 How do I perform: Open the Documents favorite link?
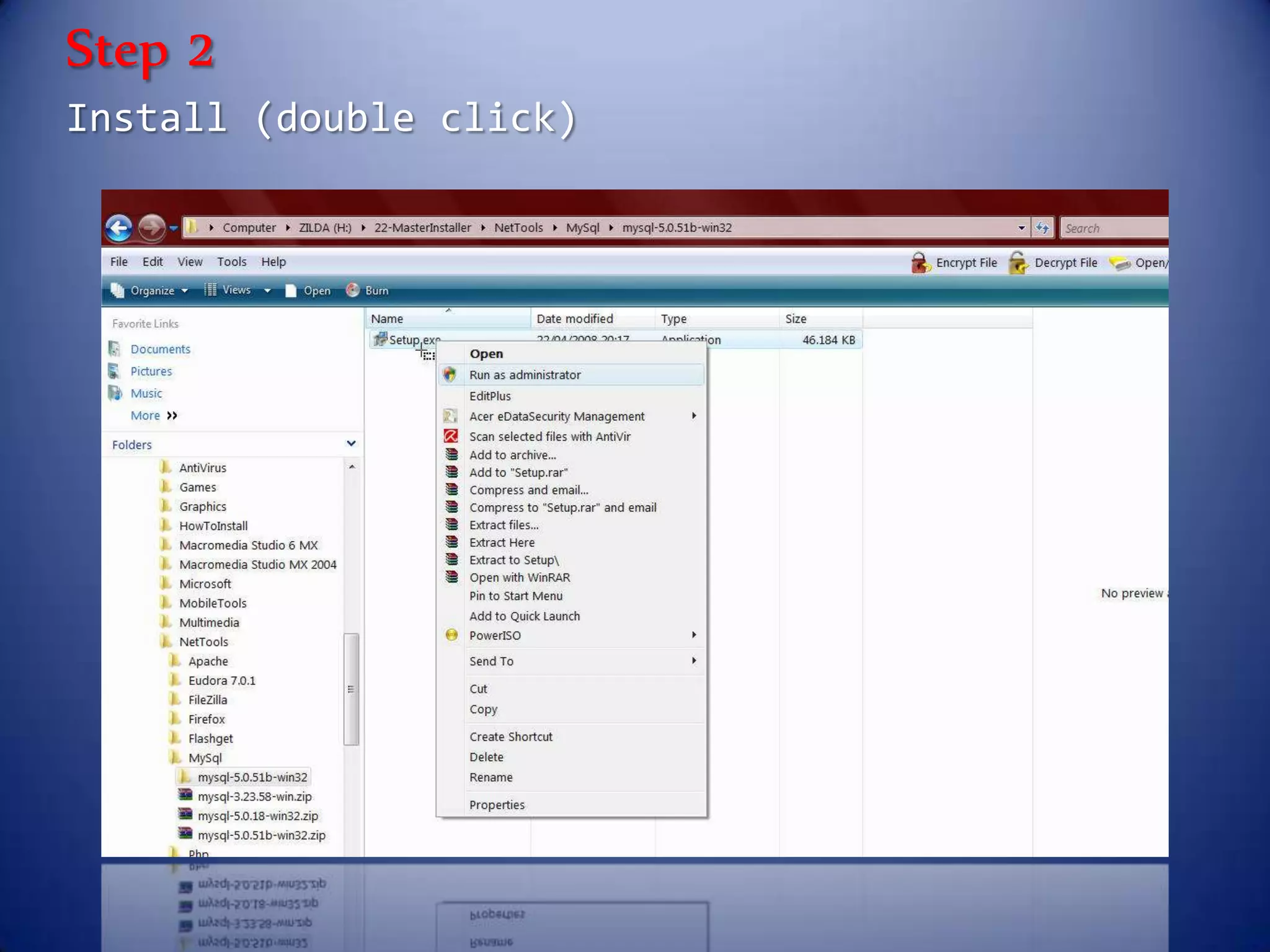pos(160,349)
